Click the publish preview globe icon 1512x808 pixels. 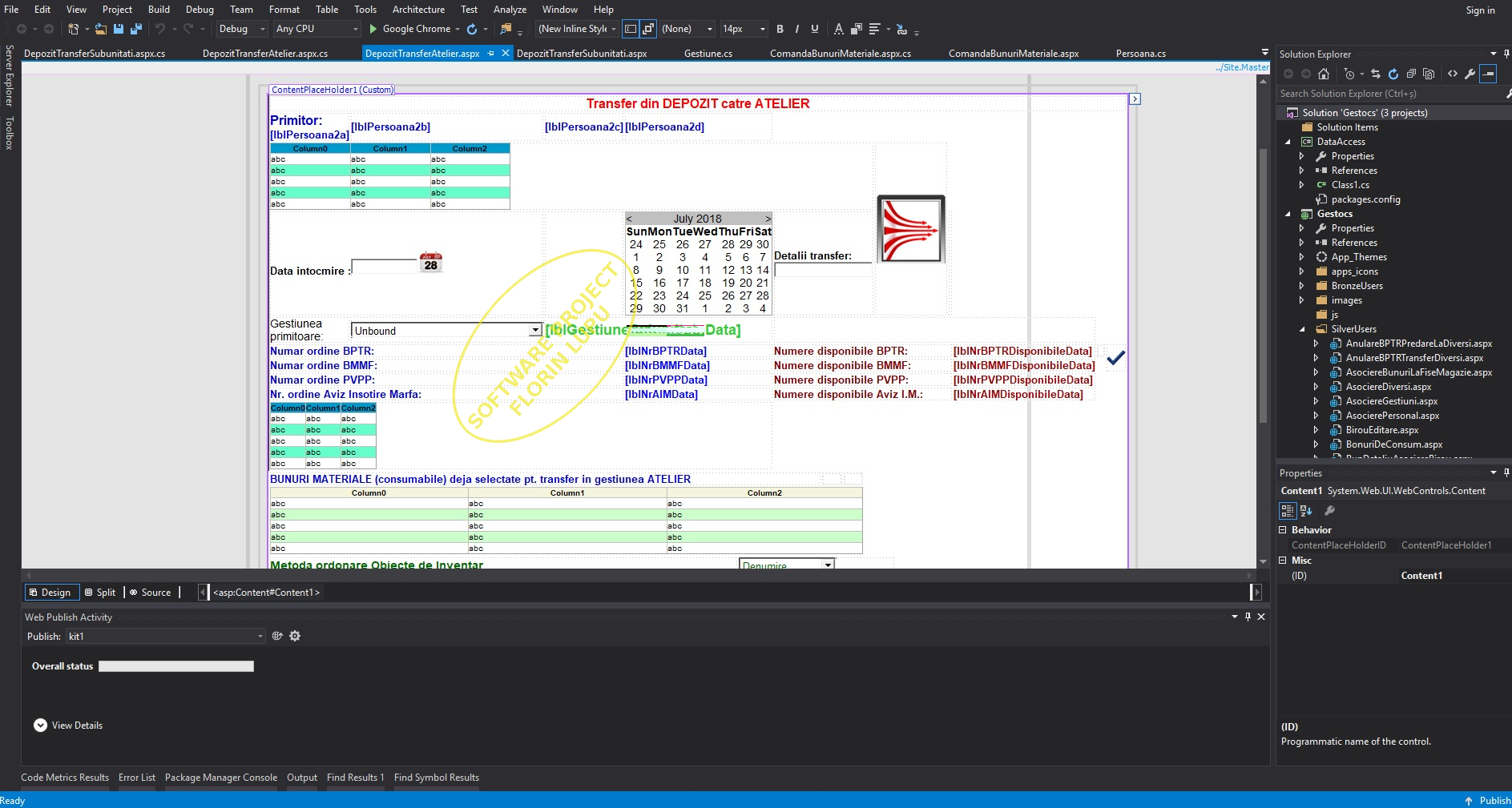(277, 636)
